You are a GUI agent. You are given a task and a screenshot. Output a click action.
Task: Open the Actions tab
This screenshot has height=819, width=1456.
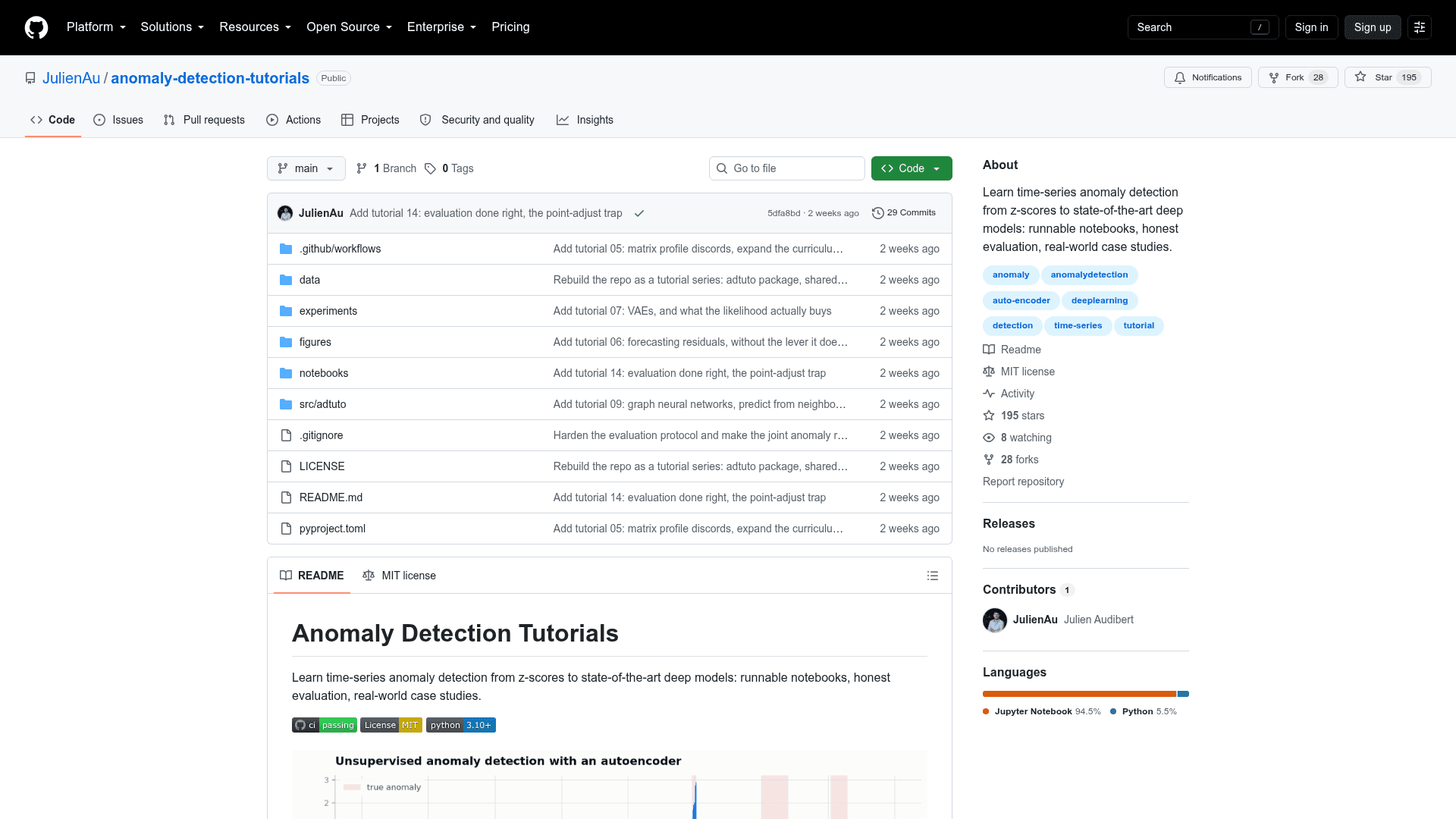(x=293, y=120)
